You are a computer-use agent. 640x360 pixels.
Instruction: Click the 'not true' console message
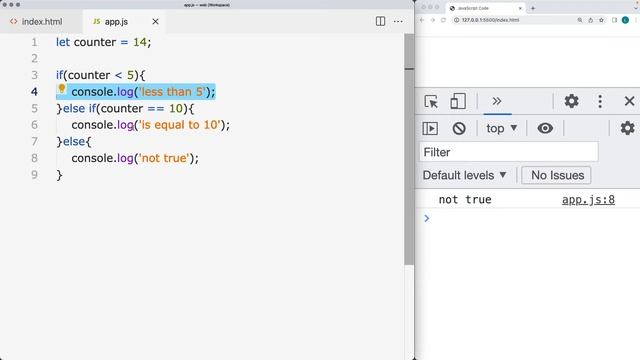465,200
